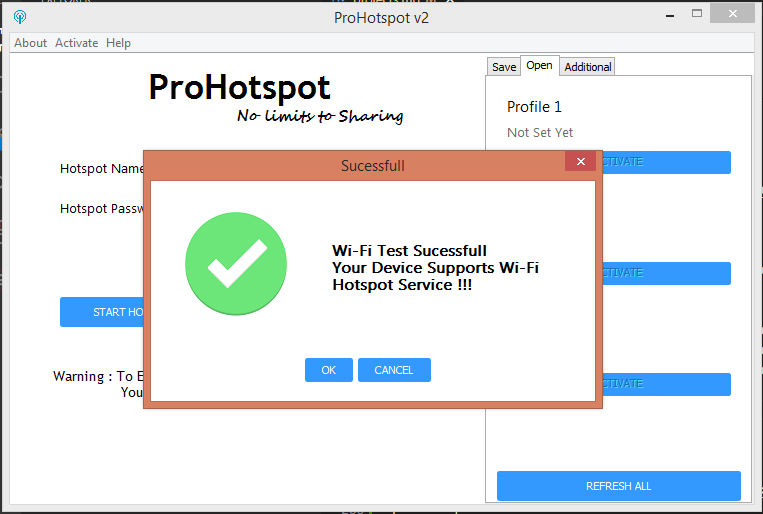Maximize the ProHotspot v2 window
The height and width of the screenshot is (514, 763).
697,14
